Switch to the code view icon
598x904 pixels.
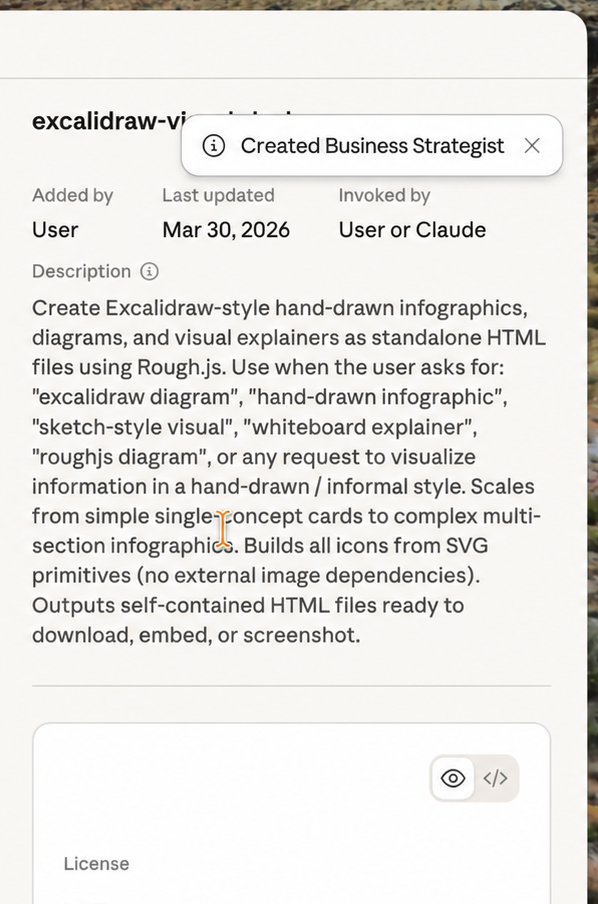(495, 778)
